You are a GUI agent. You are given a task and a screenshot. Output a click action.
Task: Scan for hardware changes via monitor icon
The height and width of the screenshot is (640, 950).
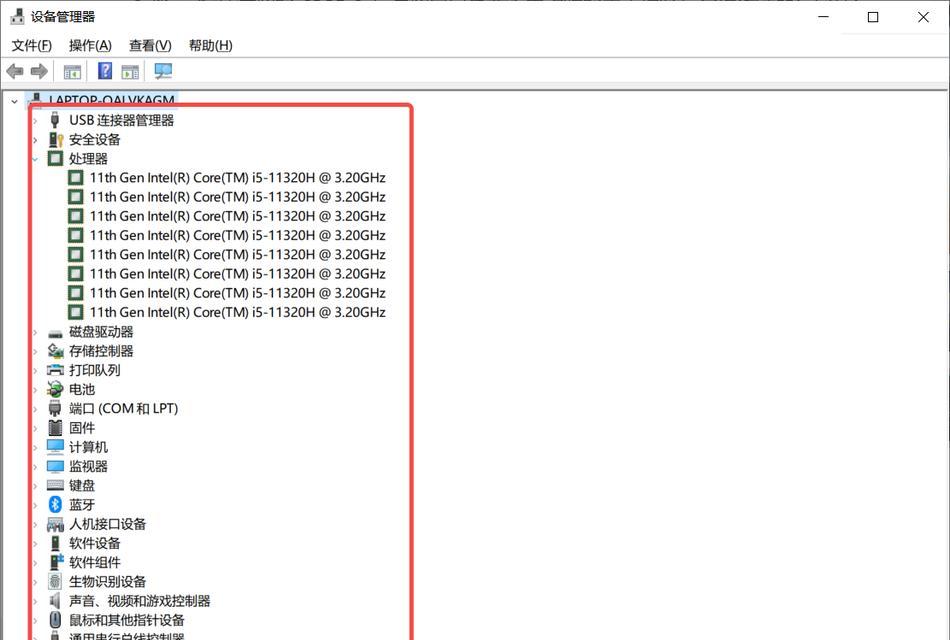tap(163, 72)
